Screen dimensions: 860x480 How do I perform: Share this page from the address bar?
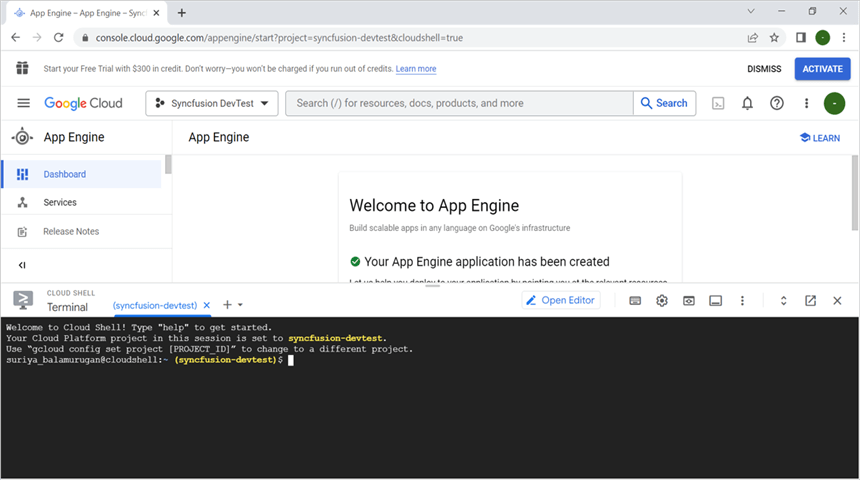click(752, 37)
